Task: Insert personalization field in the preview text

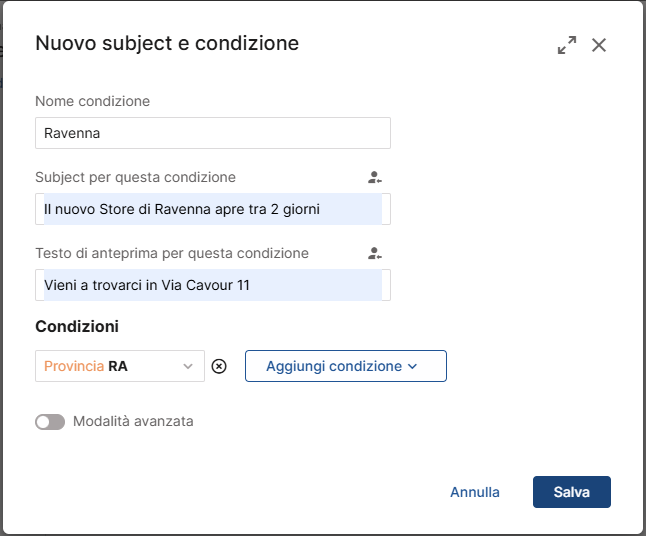Action: coord(374,253)
